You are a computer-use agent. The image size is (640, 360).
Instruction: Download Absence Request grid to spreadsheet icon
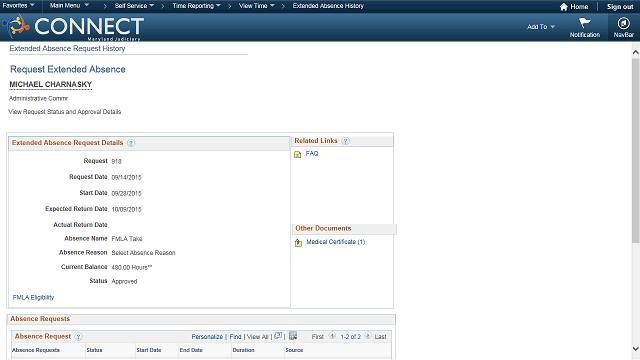(293, 336)
